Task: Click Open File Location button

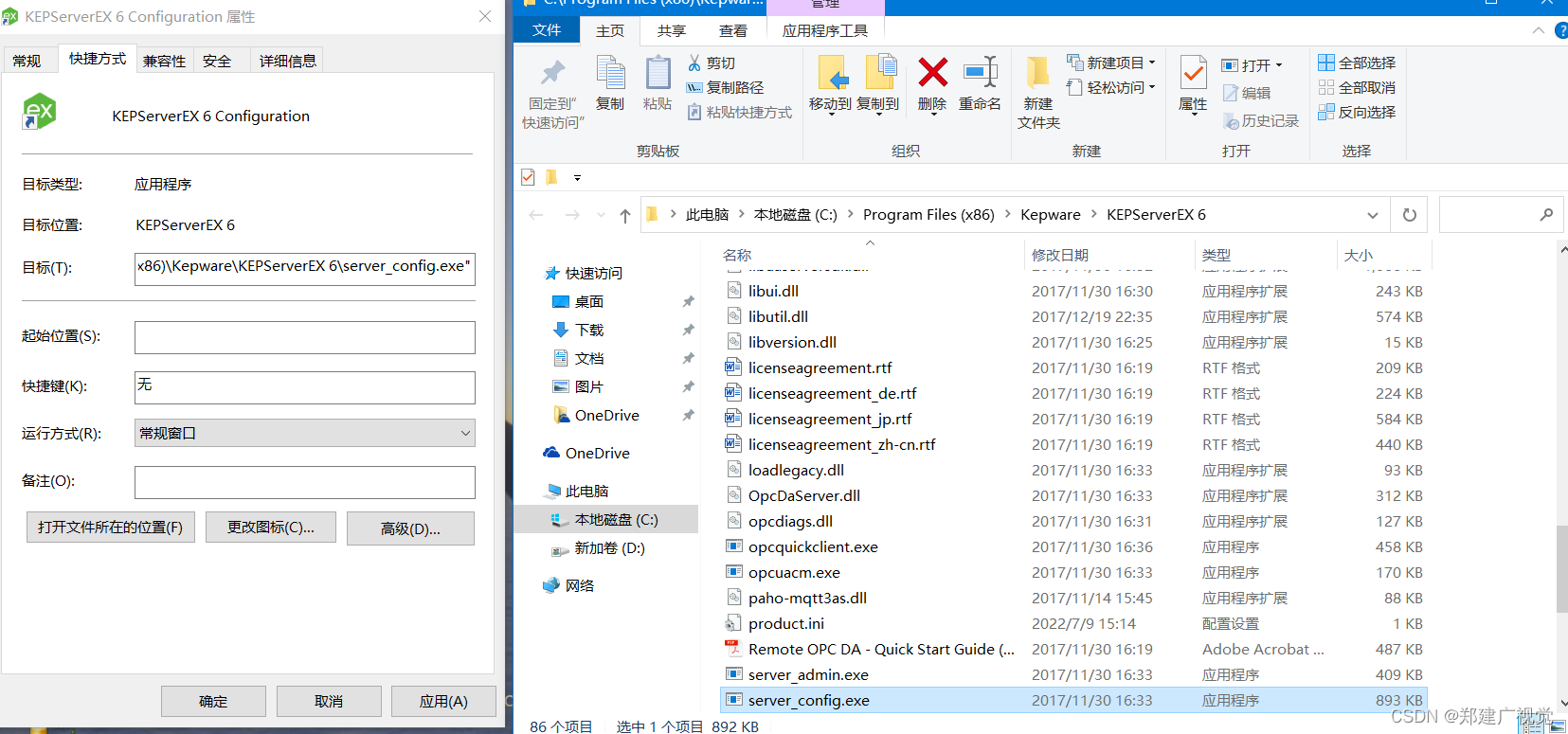Action: tap(111, 528)
